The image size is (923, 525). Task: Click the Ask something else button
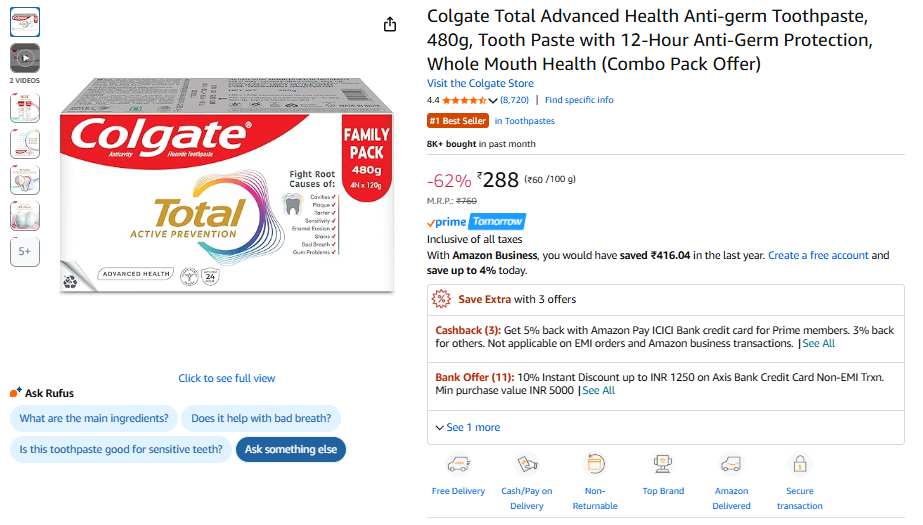pos(290,449)
